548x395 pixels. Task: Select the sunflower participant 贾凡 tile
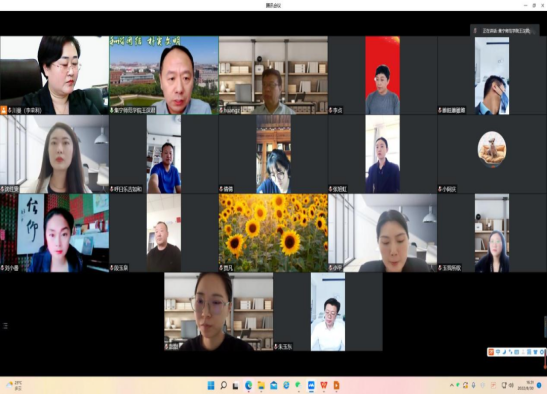point(273,233)
